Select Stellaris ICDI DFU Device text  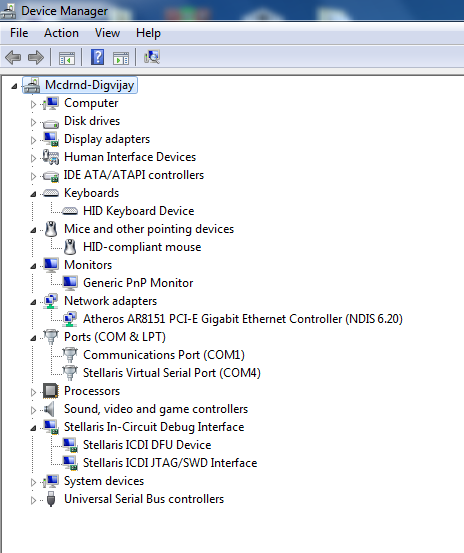pos(147,445)
